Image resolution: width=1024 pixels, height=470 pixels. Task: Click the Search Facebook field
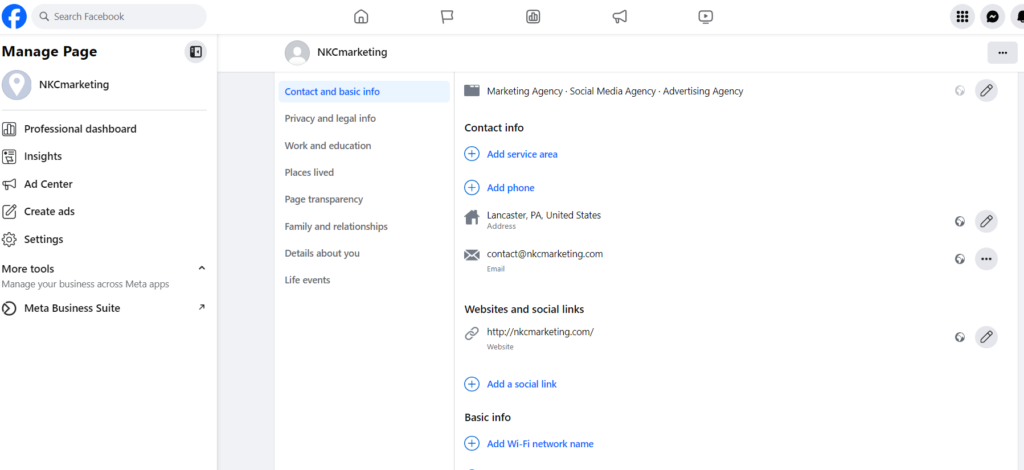[x=119, y=16]
